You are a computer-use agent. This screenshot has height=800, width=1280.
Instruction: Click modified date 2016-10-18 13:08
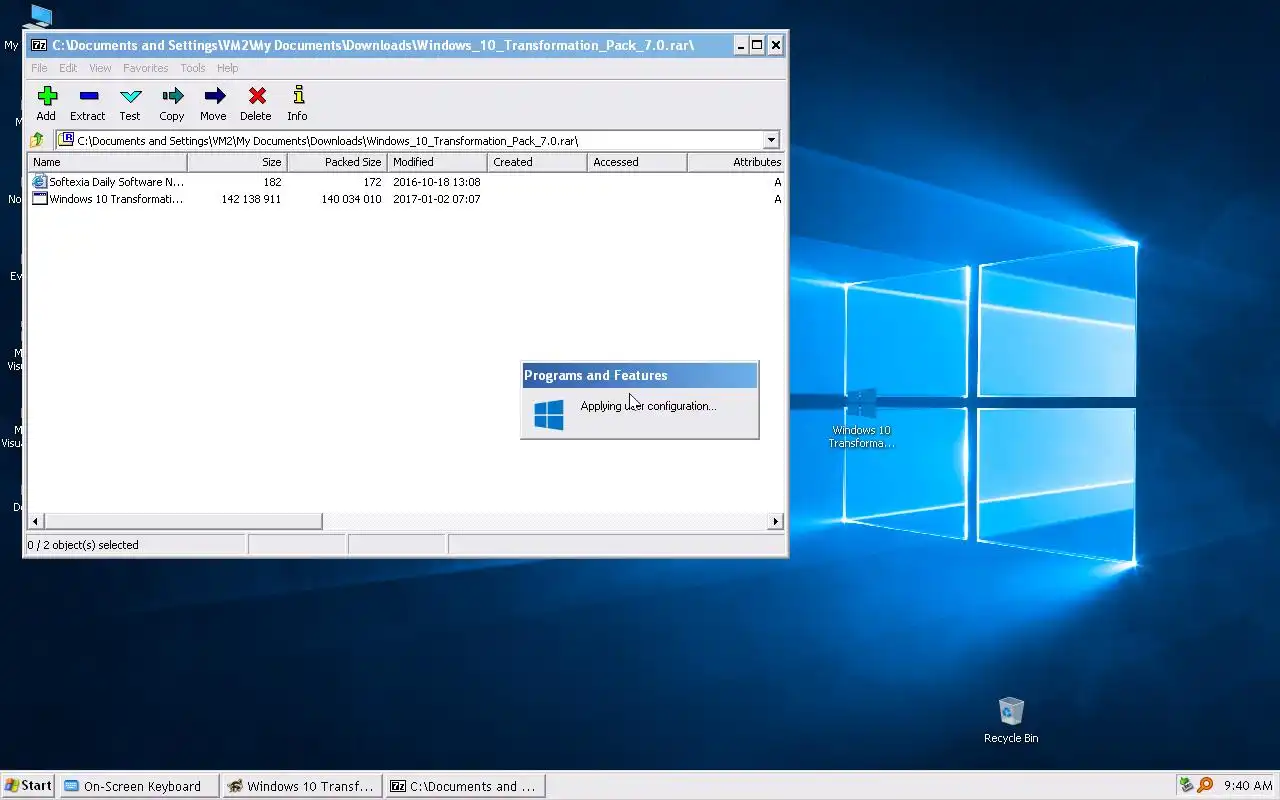[437, 182]
